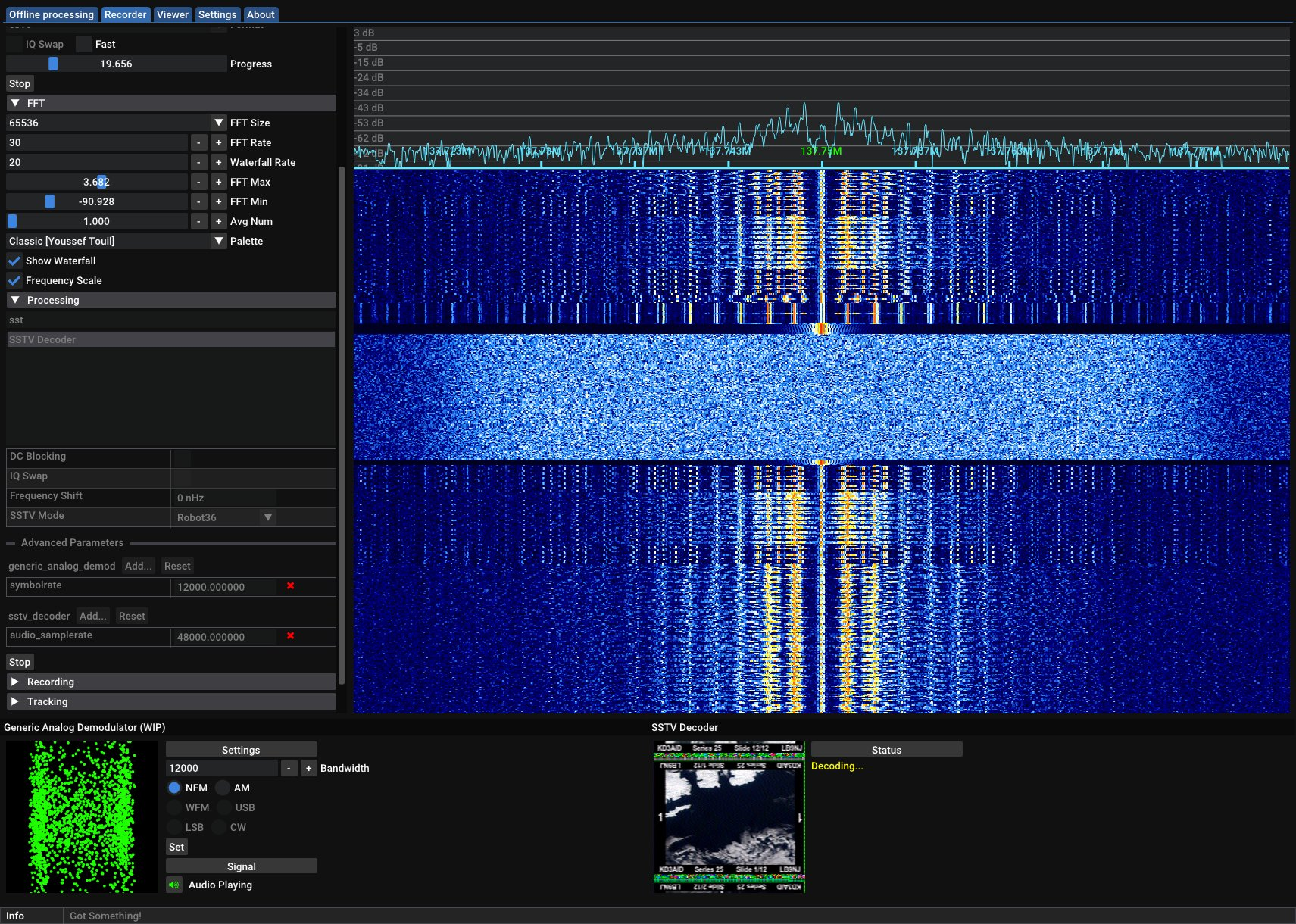Select the AM demodulation radio button
Screen dimensions: 1296x924
pyautogui.click(x=223, y=788)
